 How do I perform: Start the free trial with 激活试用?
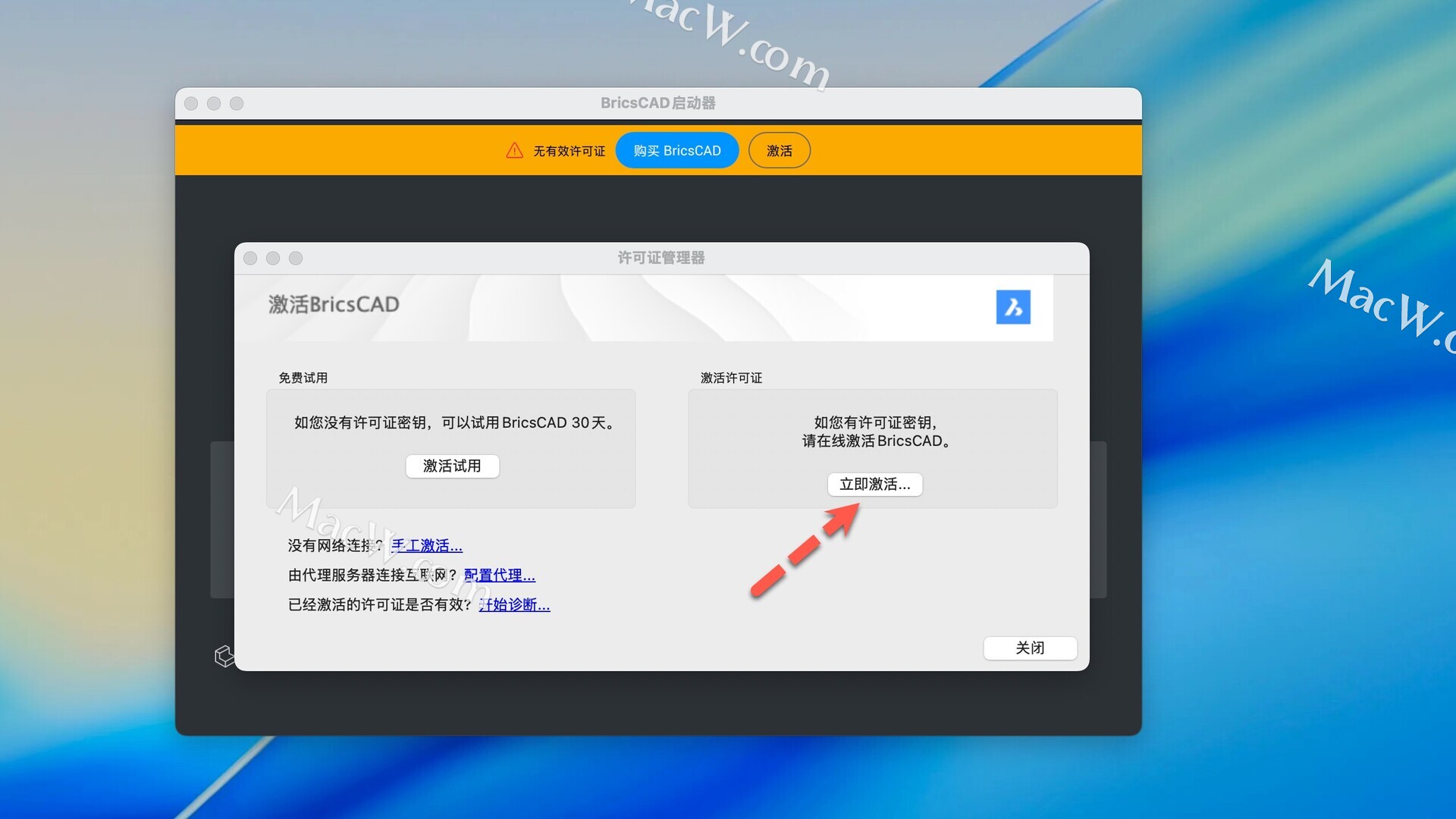coord(452,466)
